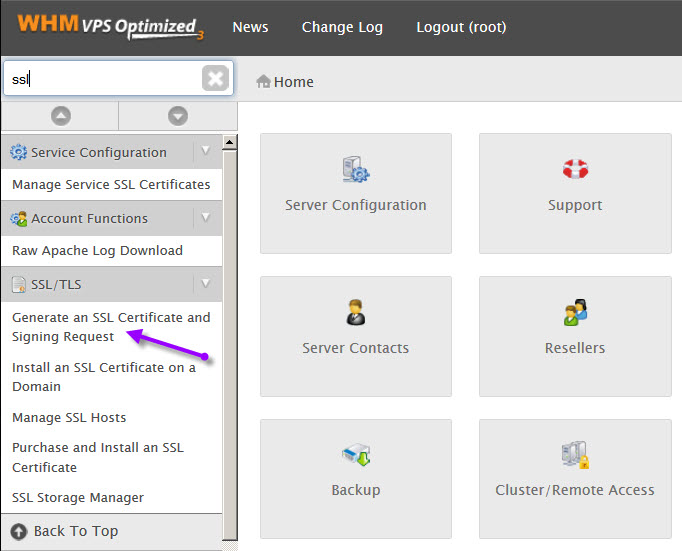Open the Server Contacts person icon
This screenshot has width=682, height=551.
click(x=355, y=312)
